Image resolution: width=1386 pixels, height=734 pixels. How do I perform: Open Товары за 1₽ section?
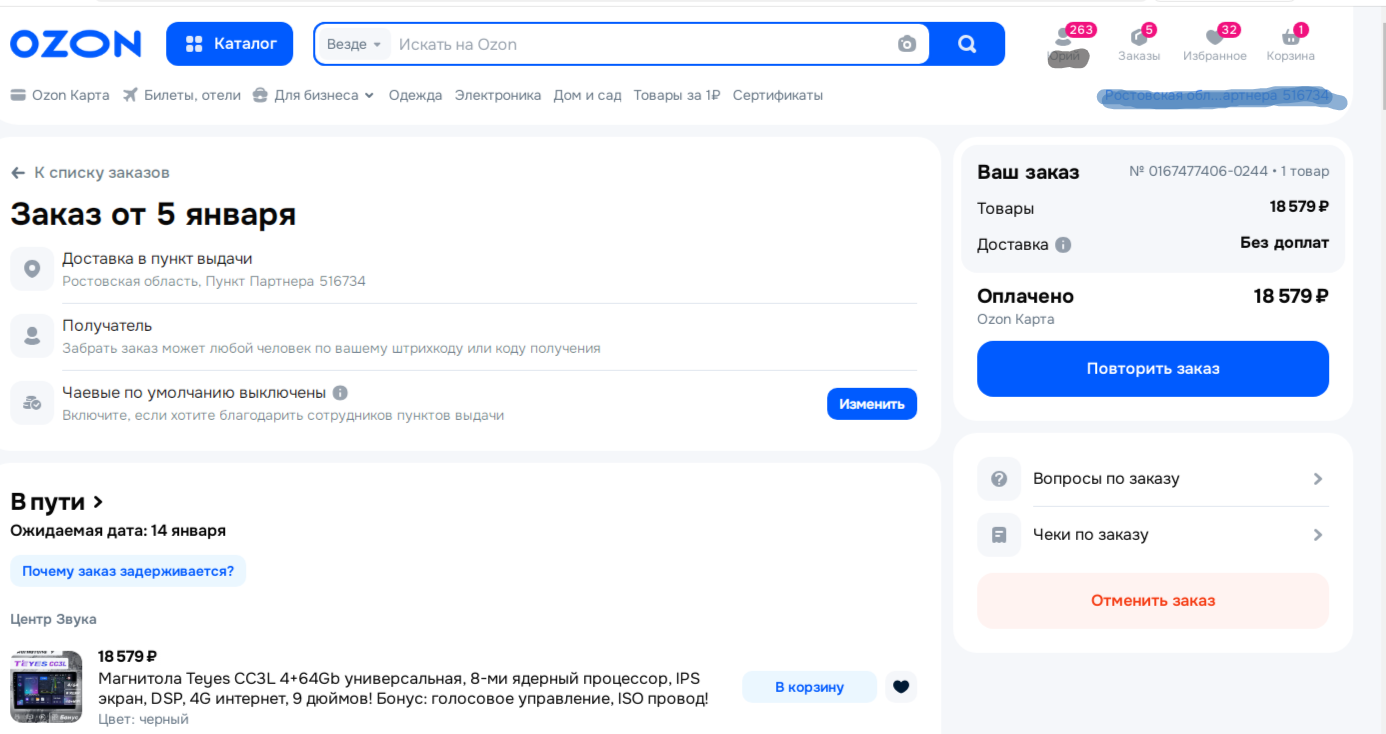click(677, 95)
